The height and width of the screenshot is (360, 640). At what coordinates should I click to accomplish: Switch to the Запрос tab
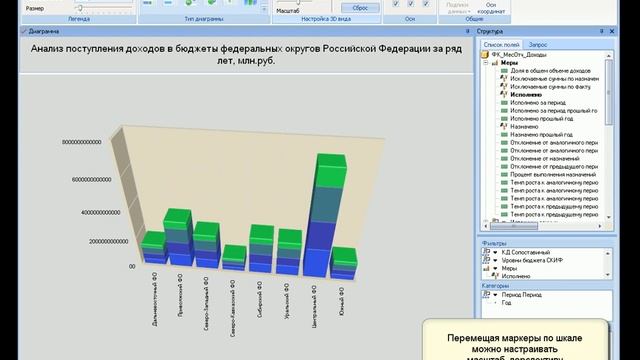[x=538, y=44]
